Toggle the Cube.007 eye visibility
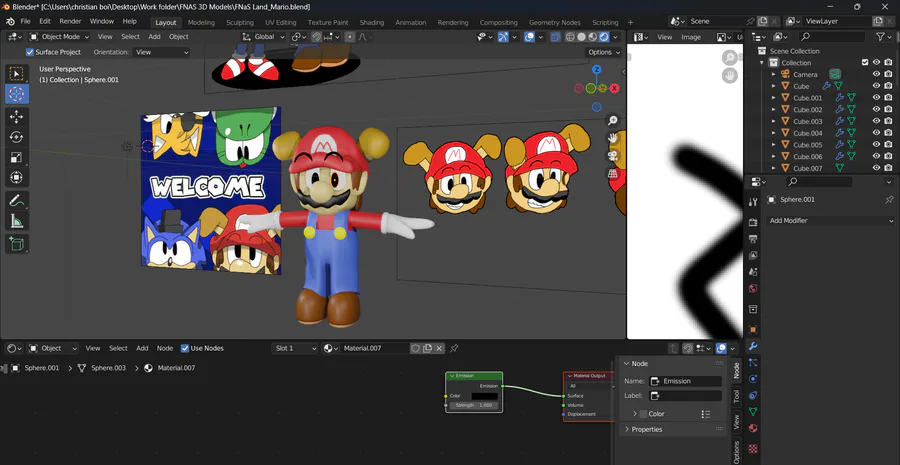This screenshot has width=900, height=465. tap(876, 168)
